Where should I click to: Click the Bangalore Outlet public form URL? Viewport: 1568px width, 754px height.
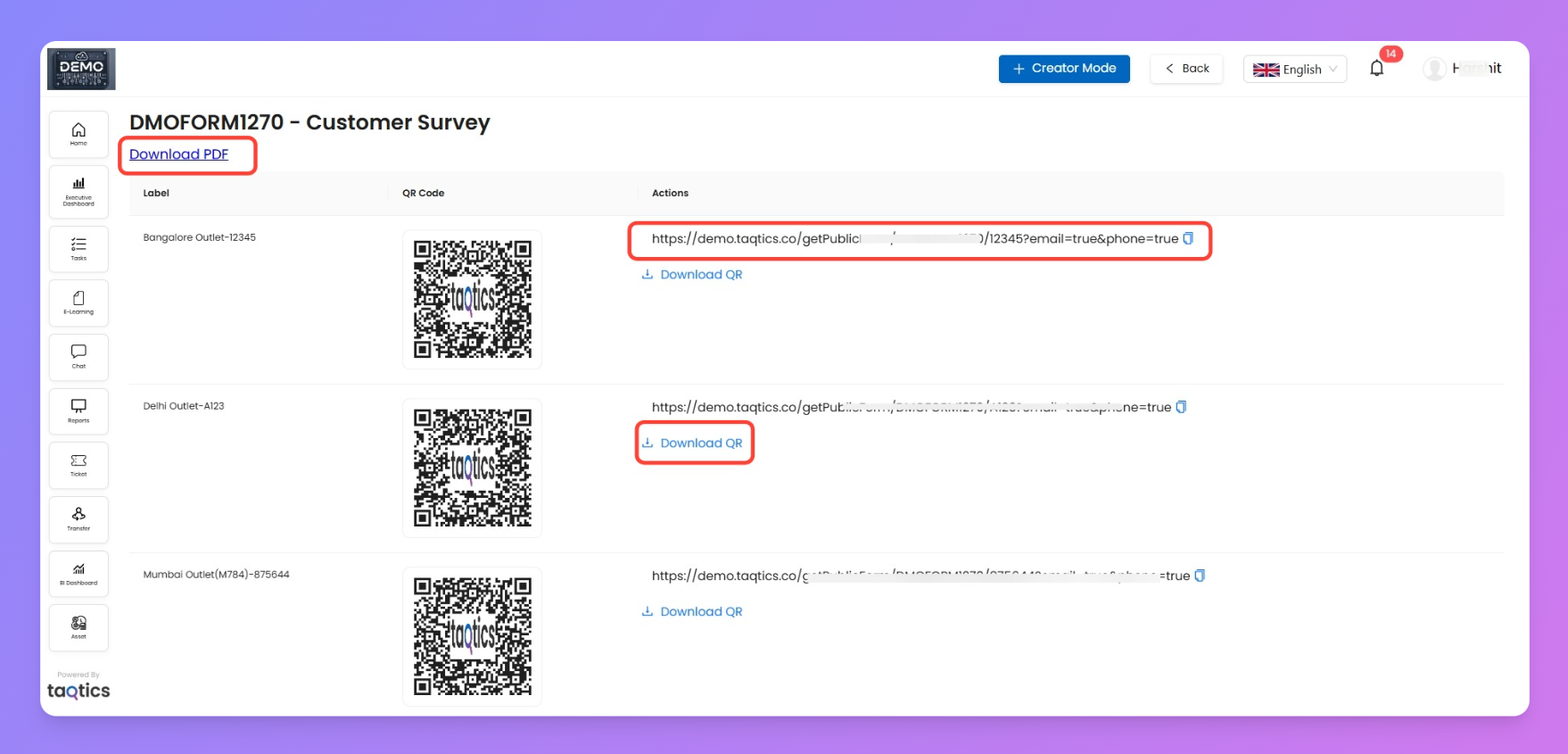(915, 238)
